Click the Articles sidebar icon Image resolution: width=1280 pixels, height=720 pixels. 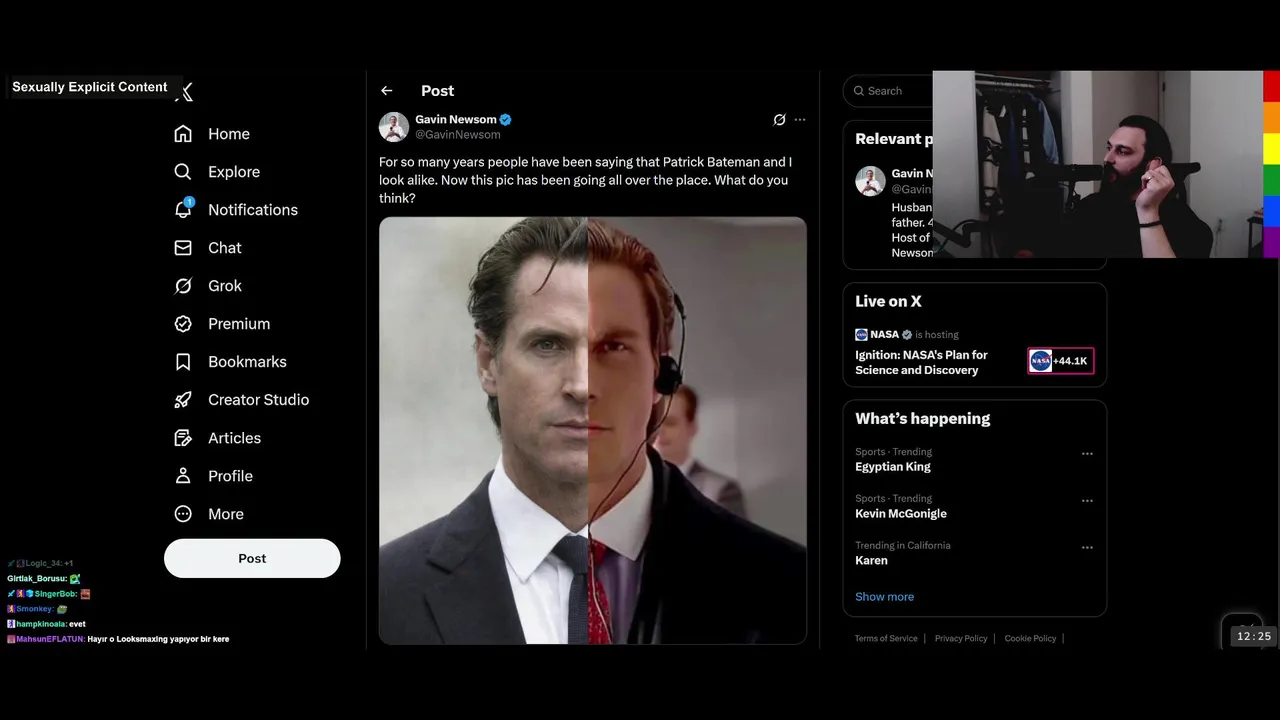coord(183,438)
